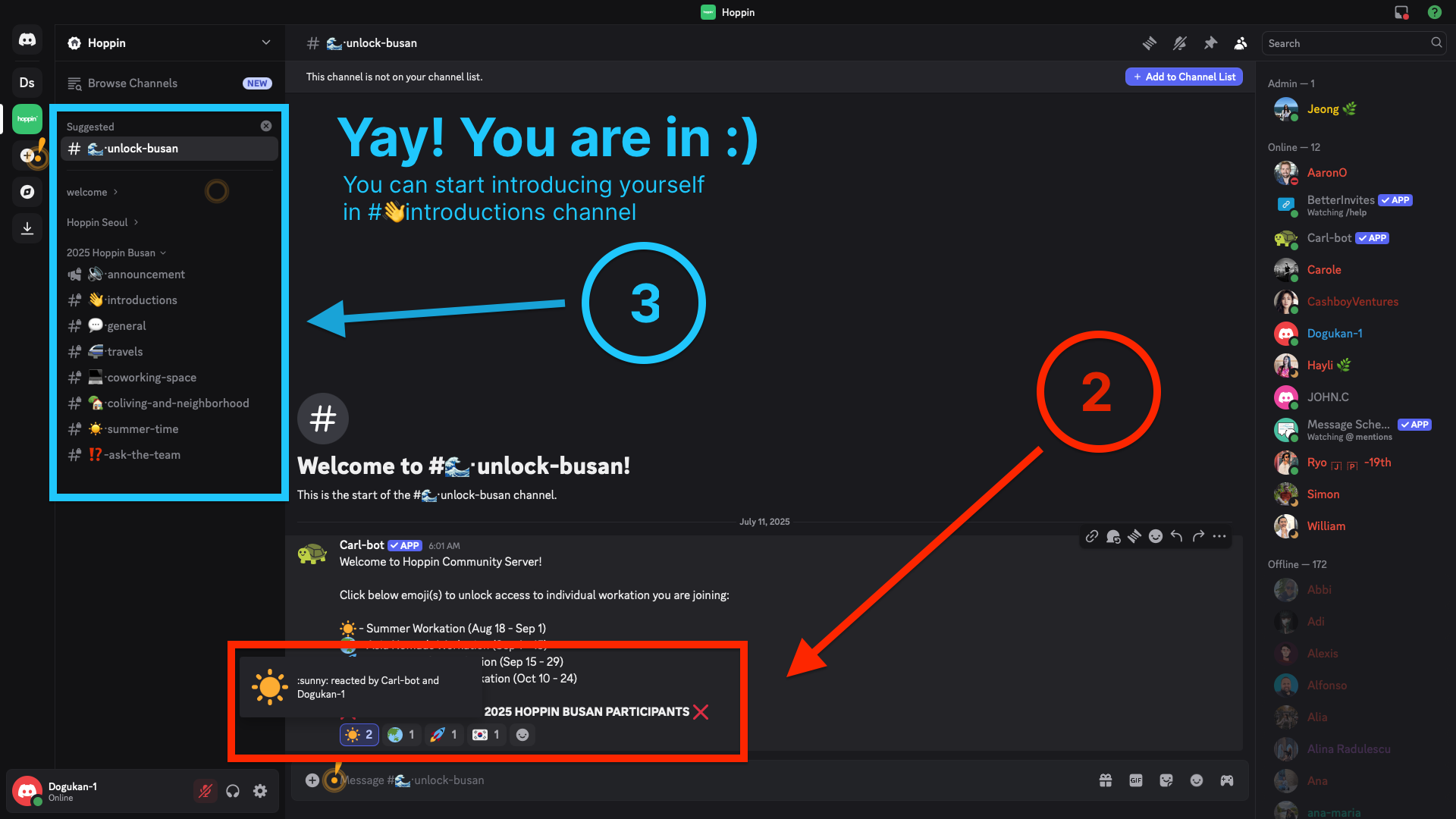Viewport: 1456px width, 819px height.
Task: Open the help question mark icon
Action: coord(1434,12)
